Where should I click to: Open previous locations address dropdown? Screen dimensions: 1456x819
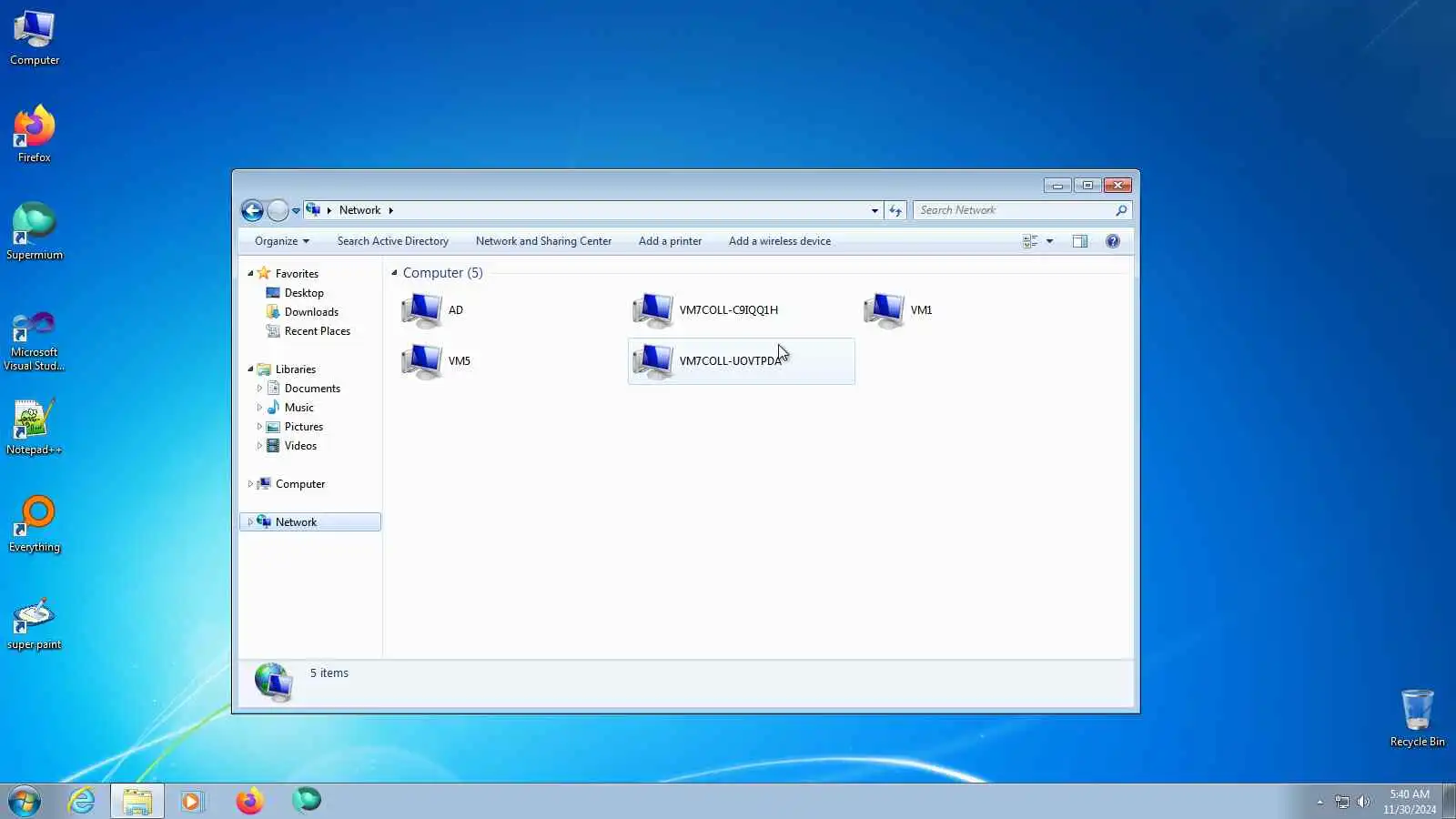[875, 210]
